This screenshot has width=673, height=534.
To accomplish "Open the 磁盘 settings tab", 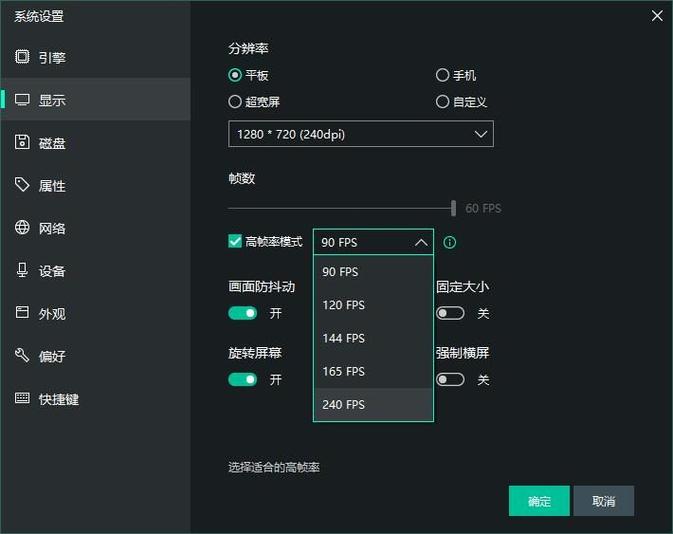I will coord(96,142).
